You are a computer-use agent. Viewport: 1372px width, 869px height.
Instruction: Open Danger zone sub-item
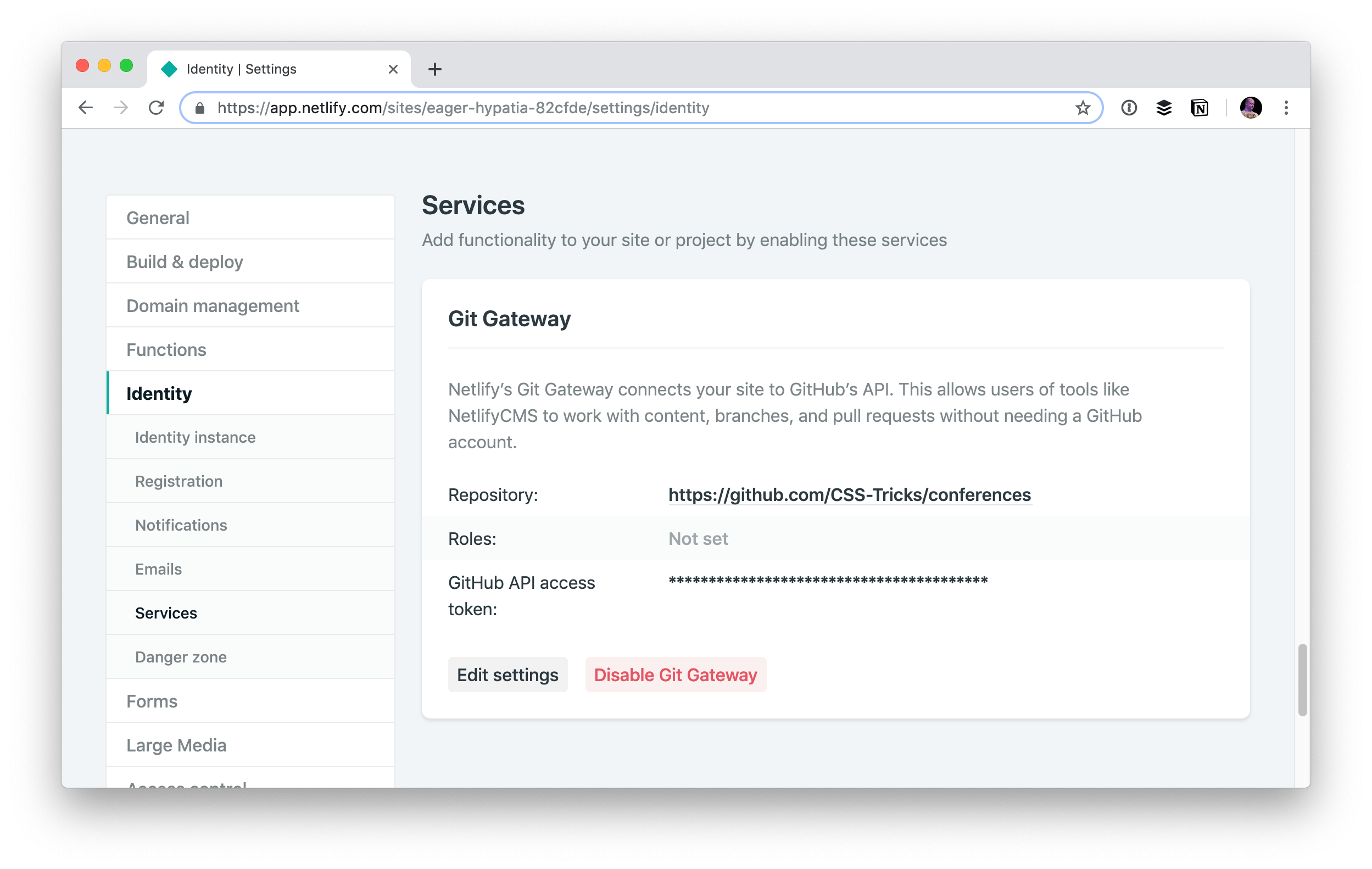(x=181, y=657)
